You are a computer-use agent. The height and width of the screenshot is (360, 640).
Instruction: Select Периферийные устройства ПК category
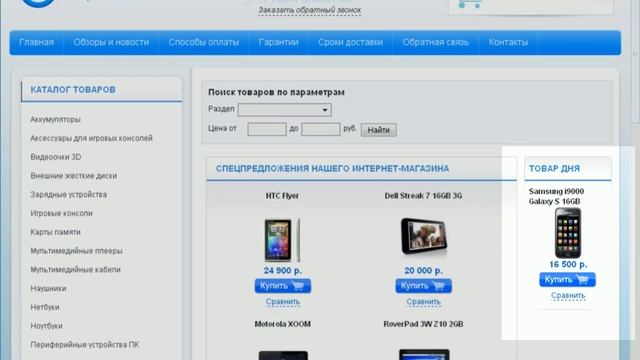pos(84,345)
